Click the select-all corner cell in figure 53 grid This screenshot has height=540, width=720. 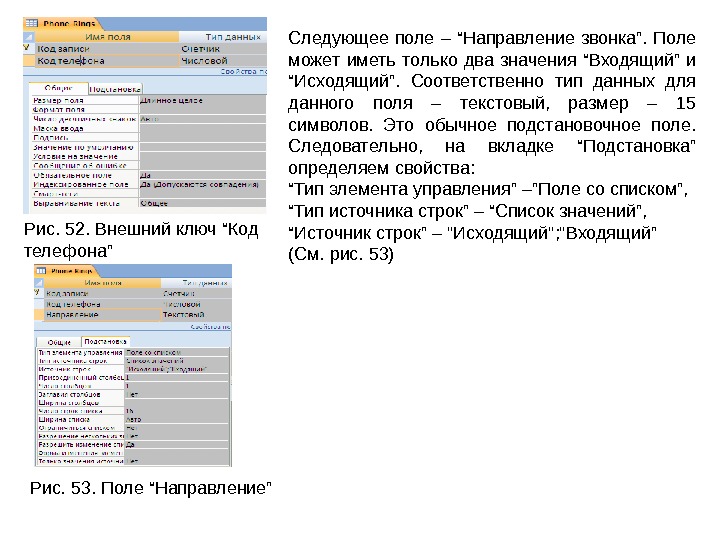tap(39, 283)
